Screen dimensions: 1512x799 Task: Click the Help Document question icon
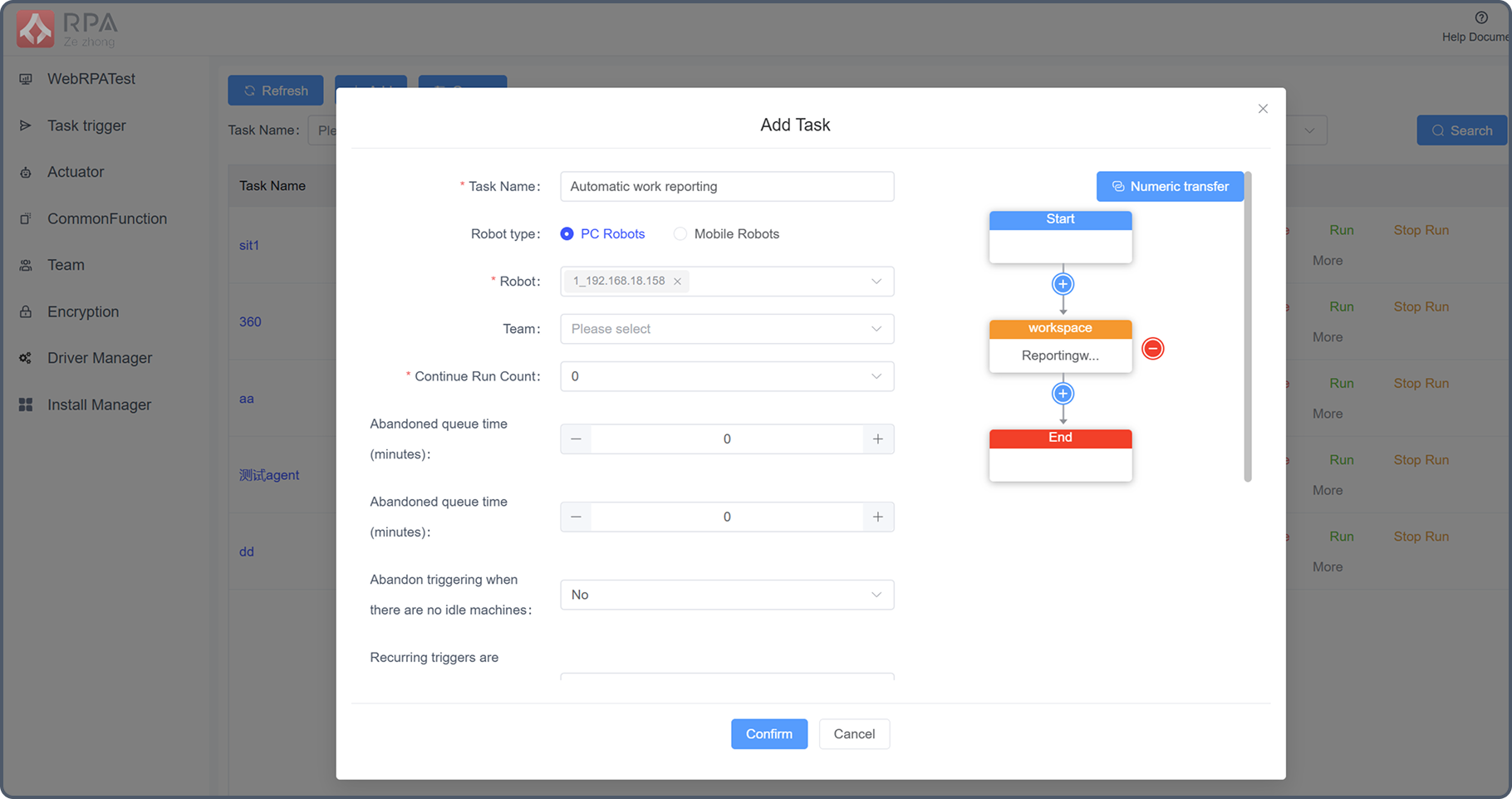[1481, 17]
